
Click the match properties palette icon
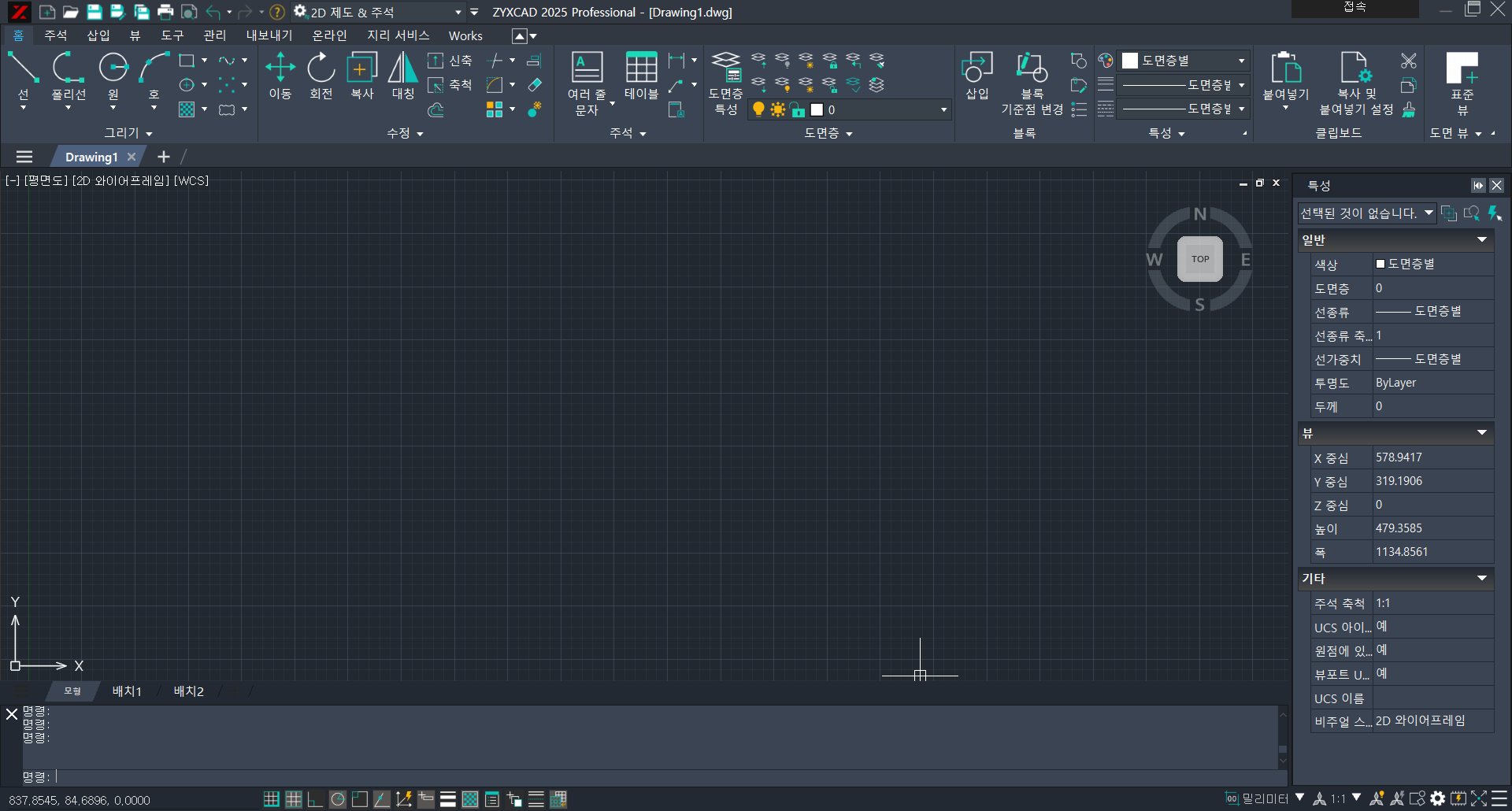[x=1106, y=61]
